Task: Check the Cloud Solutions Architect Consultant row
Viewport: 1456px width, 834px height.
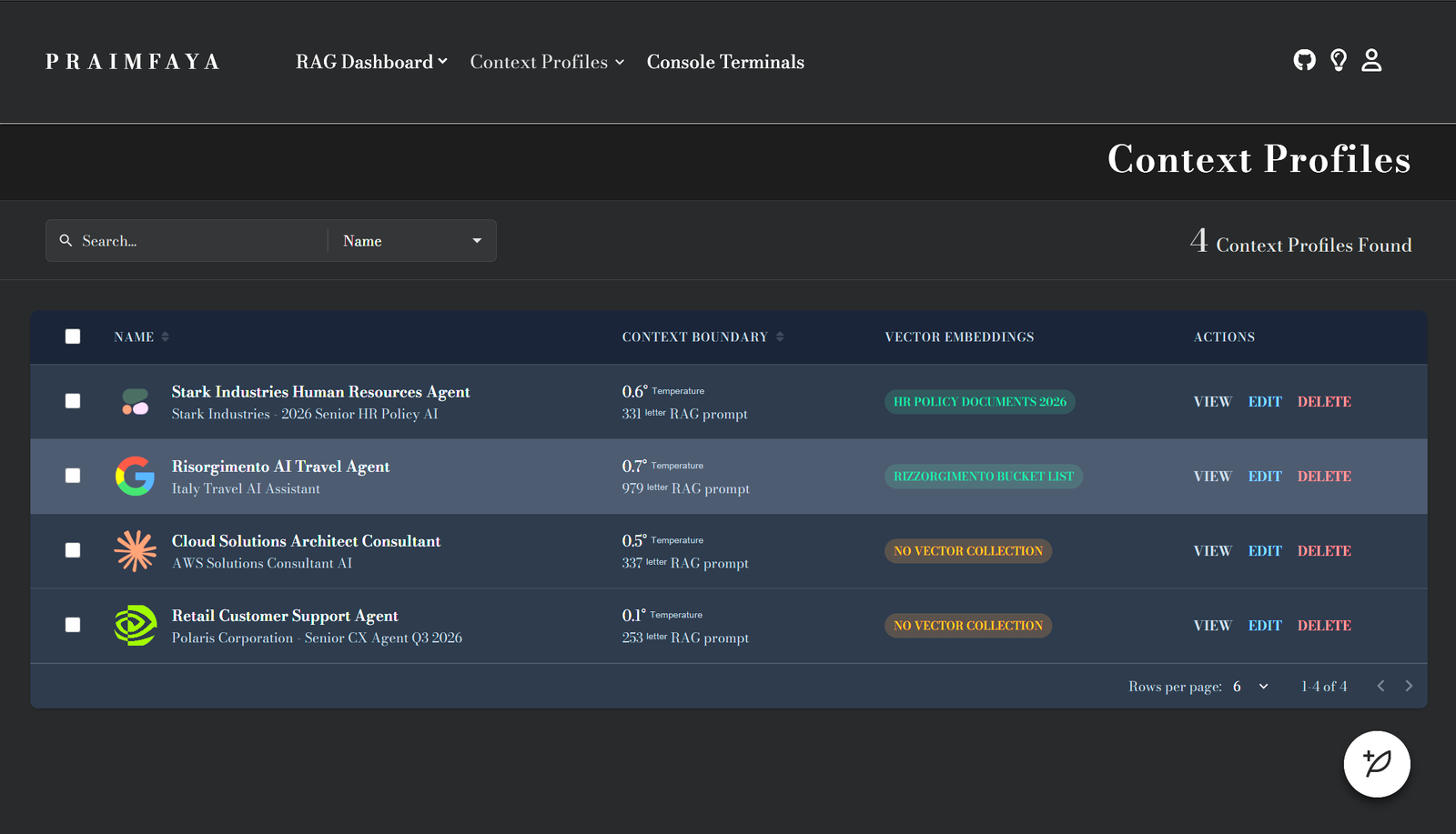Action: 73,550
